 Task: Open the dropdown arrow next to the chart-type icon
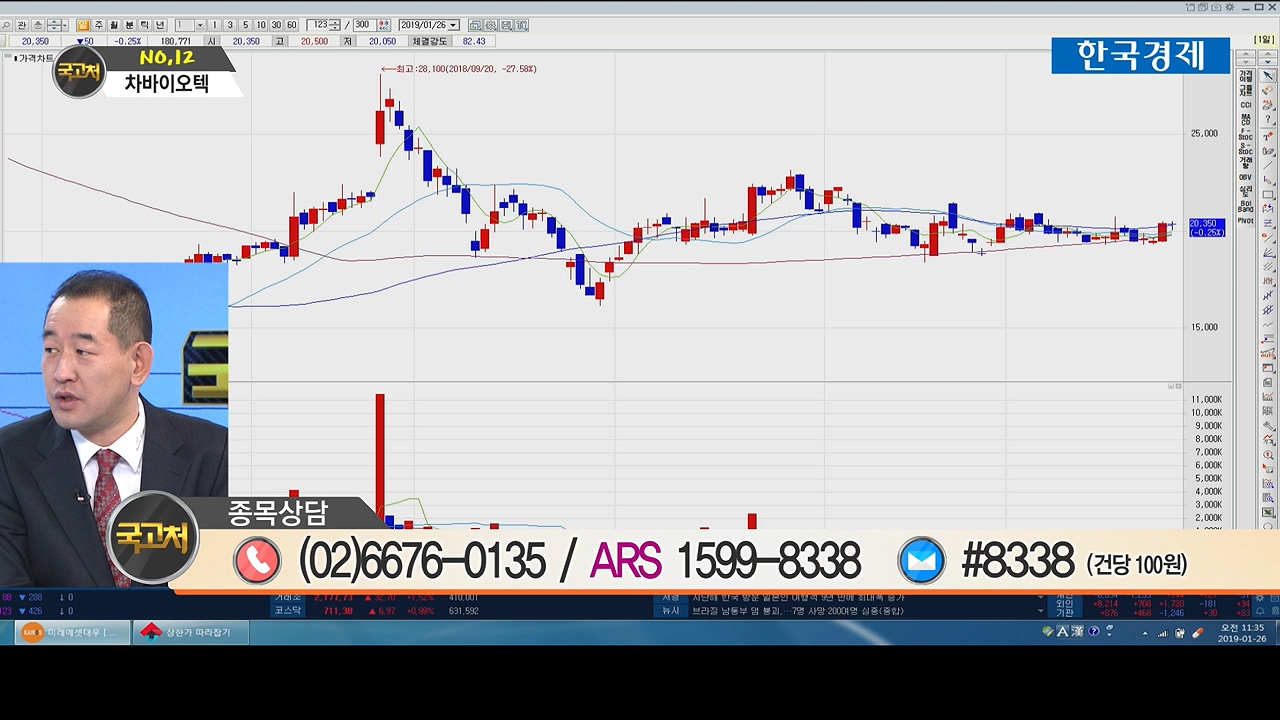pos(64,25)
